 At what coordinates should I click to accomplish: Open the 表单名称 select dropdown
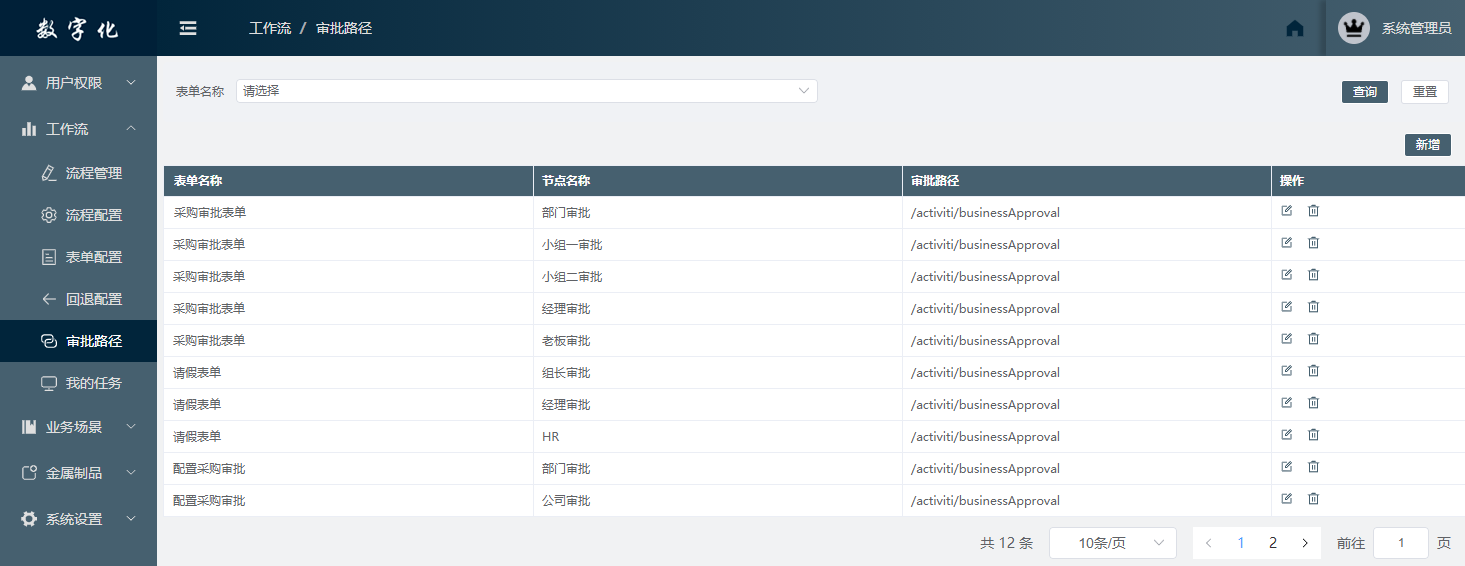coord(526,91)
